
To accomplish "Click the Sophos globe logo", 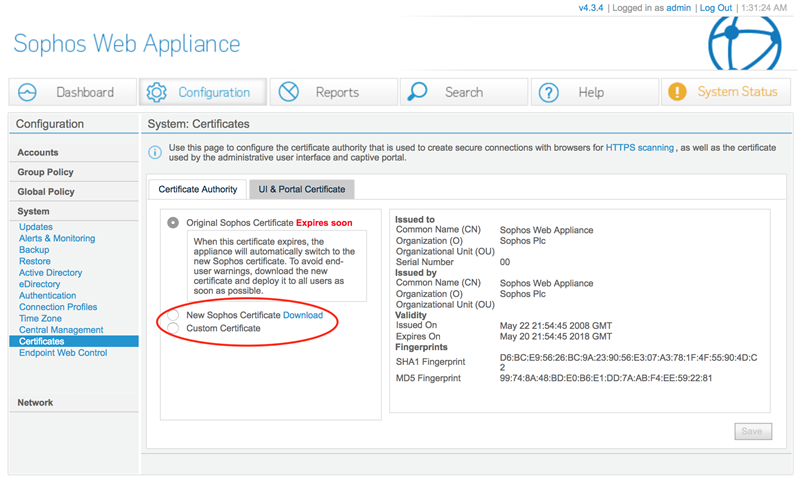I will tap(744, 43).
